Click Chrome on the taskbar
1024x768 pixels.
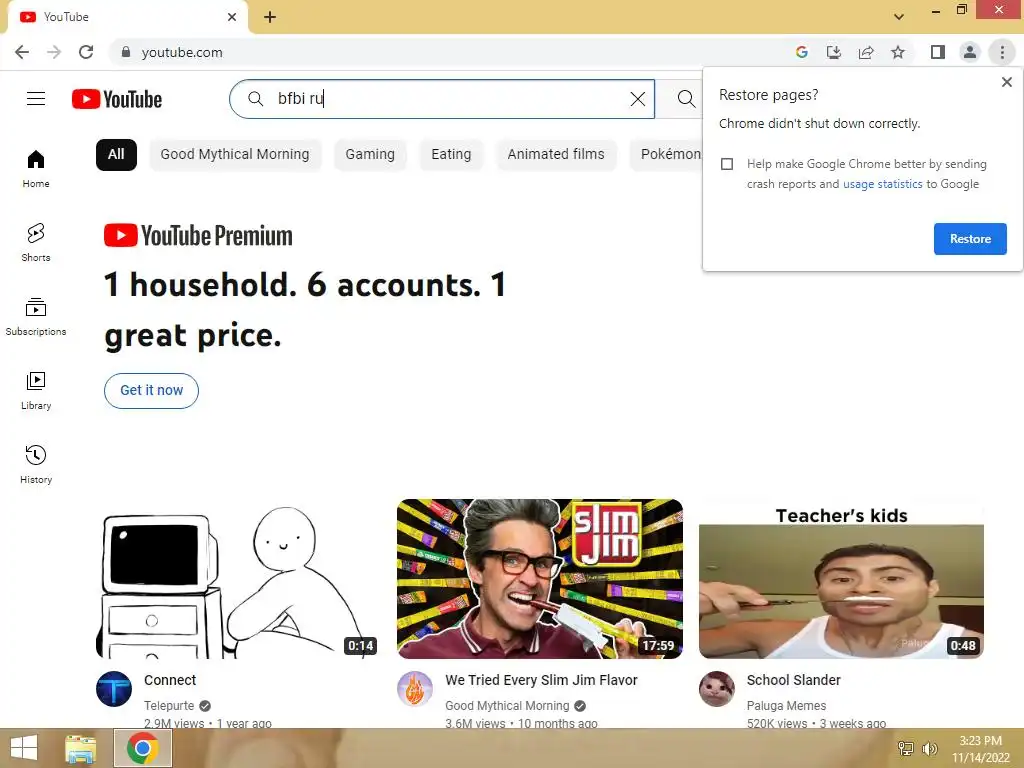pyautogui.click(x=143, y=748)
